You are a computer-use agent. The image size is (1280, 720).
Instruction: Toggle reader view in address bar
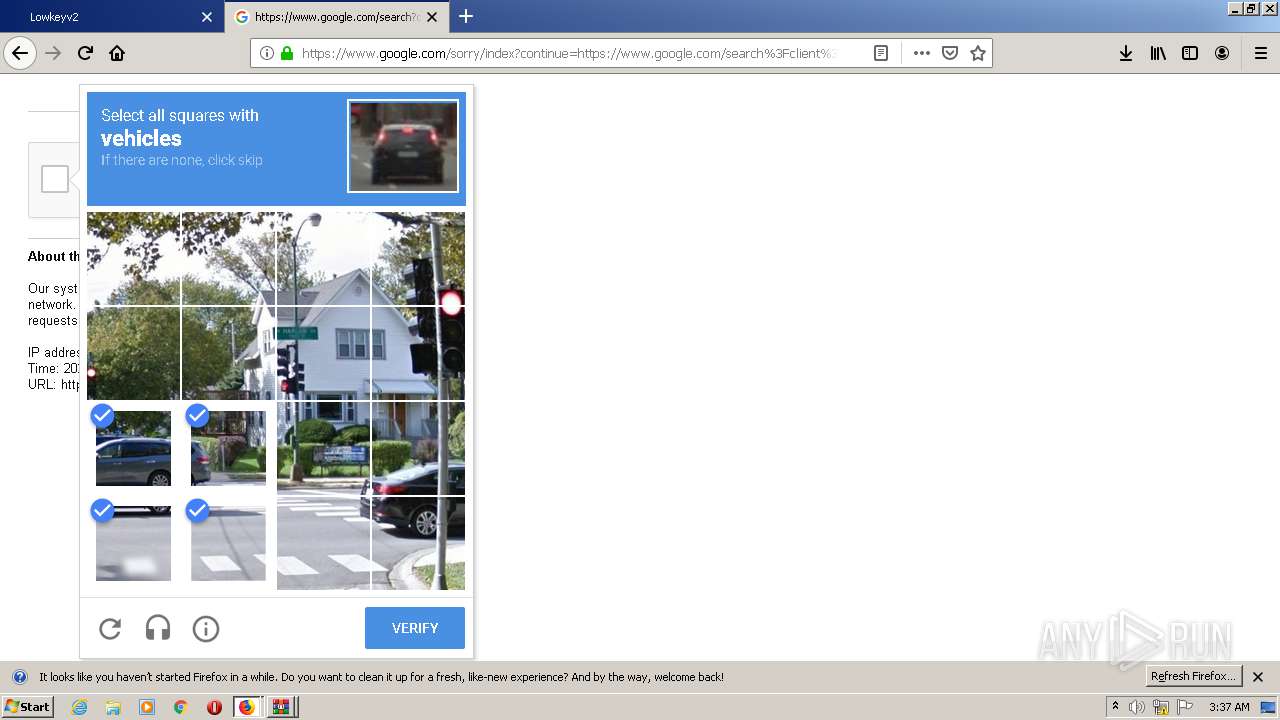[881, 53]
